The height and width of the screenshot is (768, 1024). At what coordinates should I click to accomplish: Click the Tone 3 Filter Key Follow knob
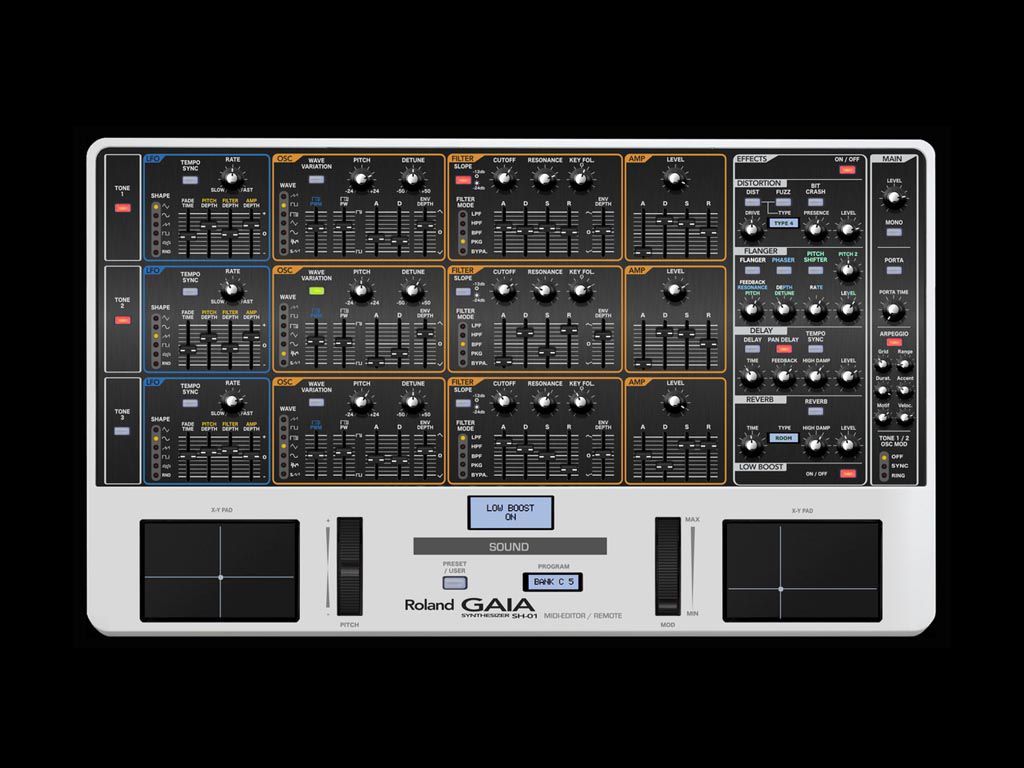coord(581,402)
